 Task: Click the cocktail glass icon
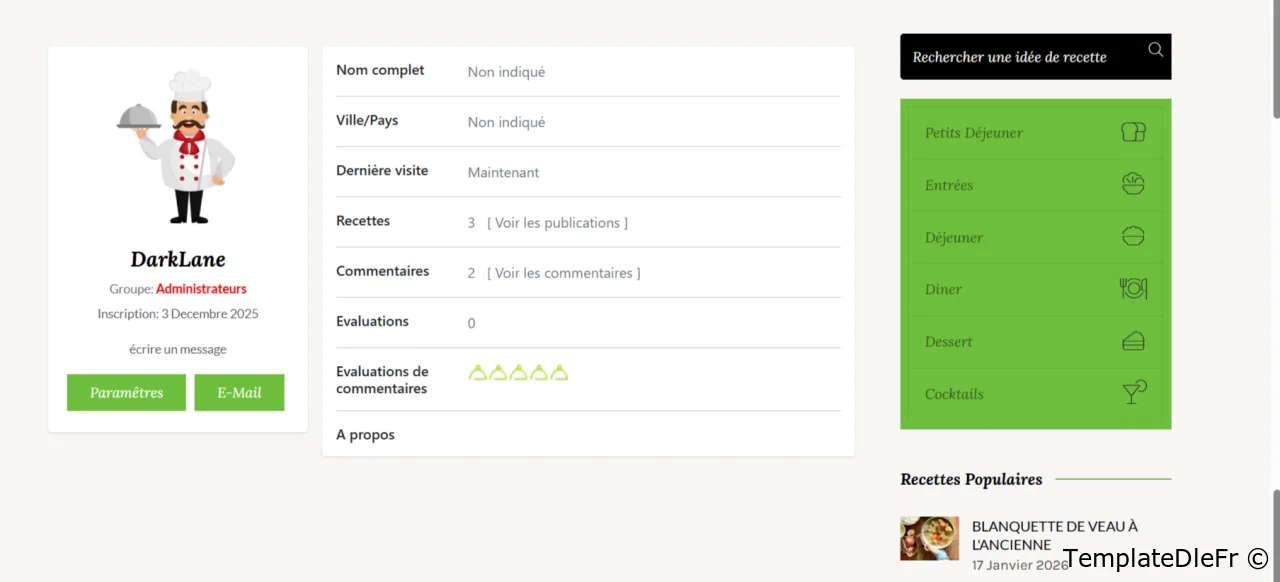pos(1132,393)
